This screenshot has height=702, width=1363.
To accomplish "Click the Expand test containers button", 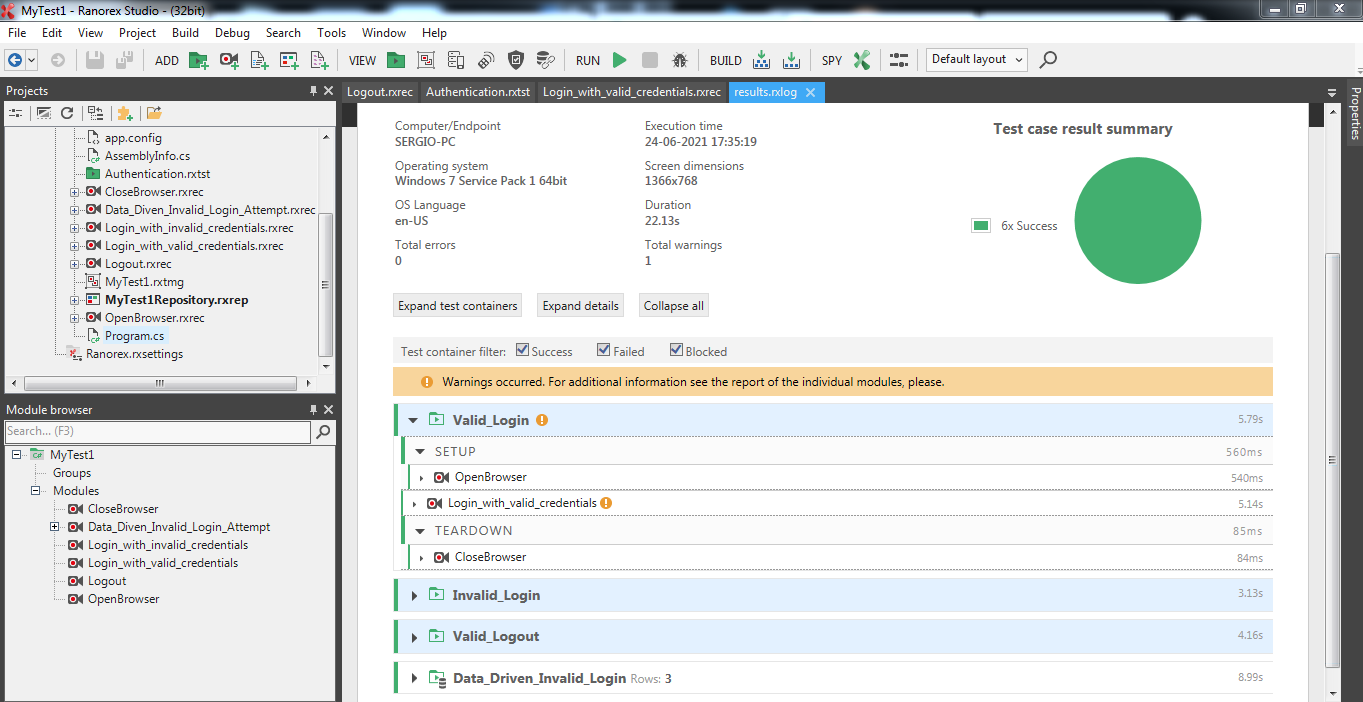I will [458, 306].
